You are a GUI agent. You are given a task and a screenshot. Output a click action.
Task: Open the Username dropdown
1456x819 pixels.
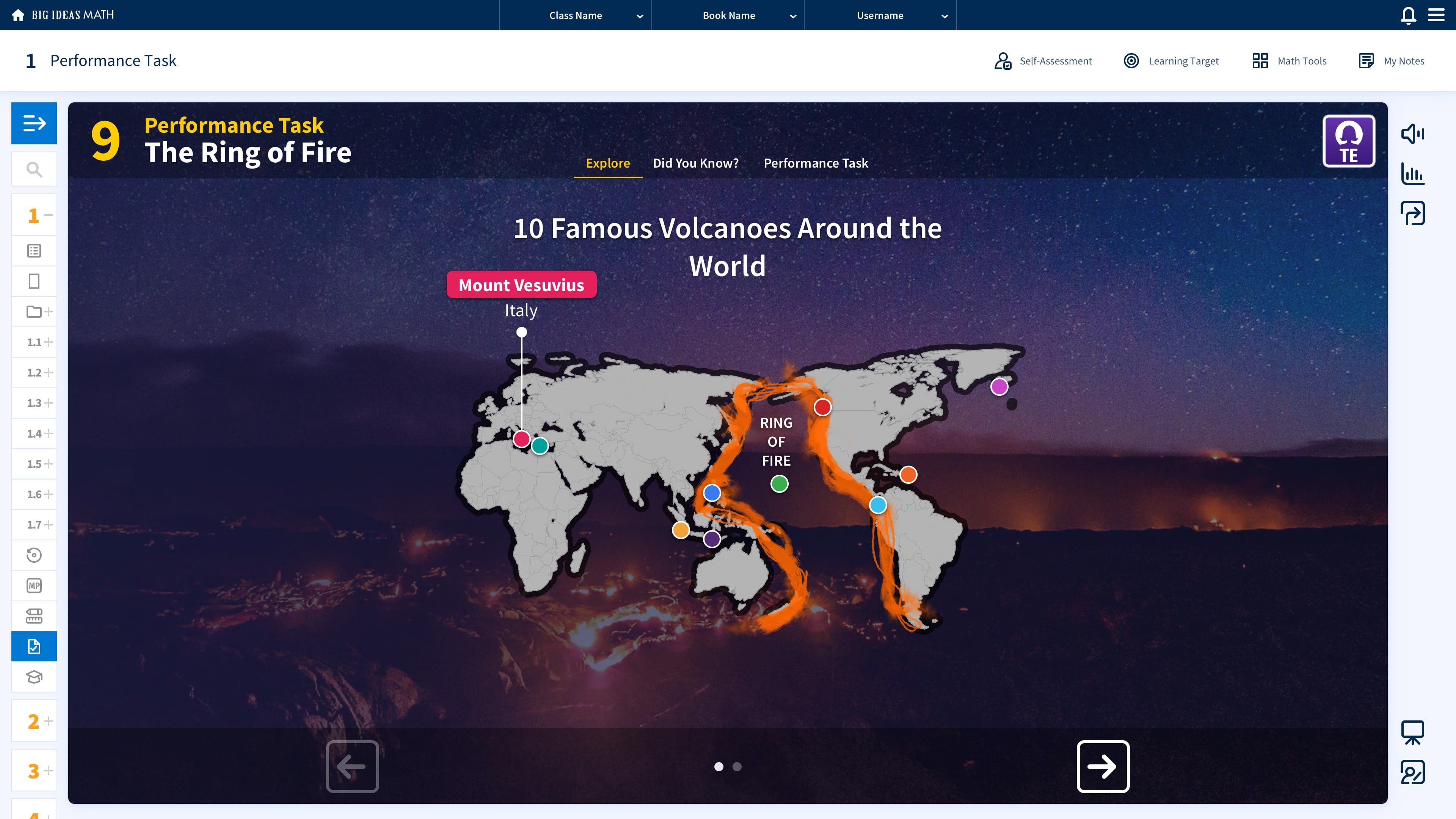pyautogui.click(x=880, y=15)
